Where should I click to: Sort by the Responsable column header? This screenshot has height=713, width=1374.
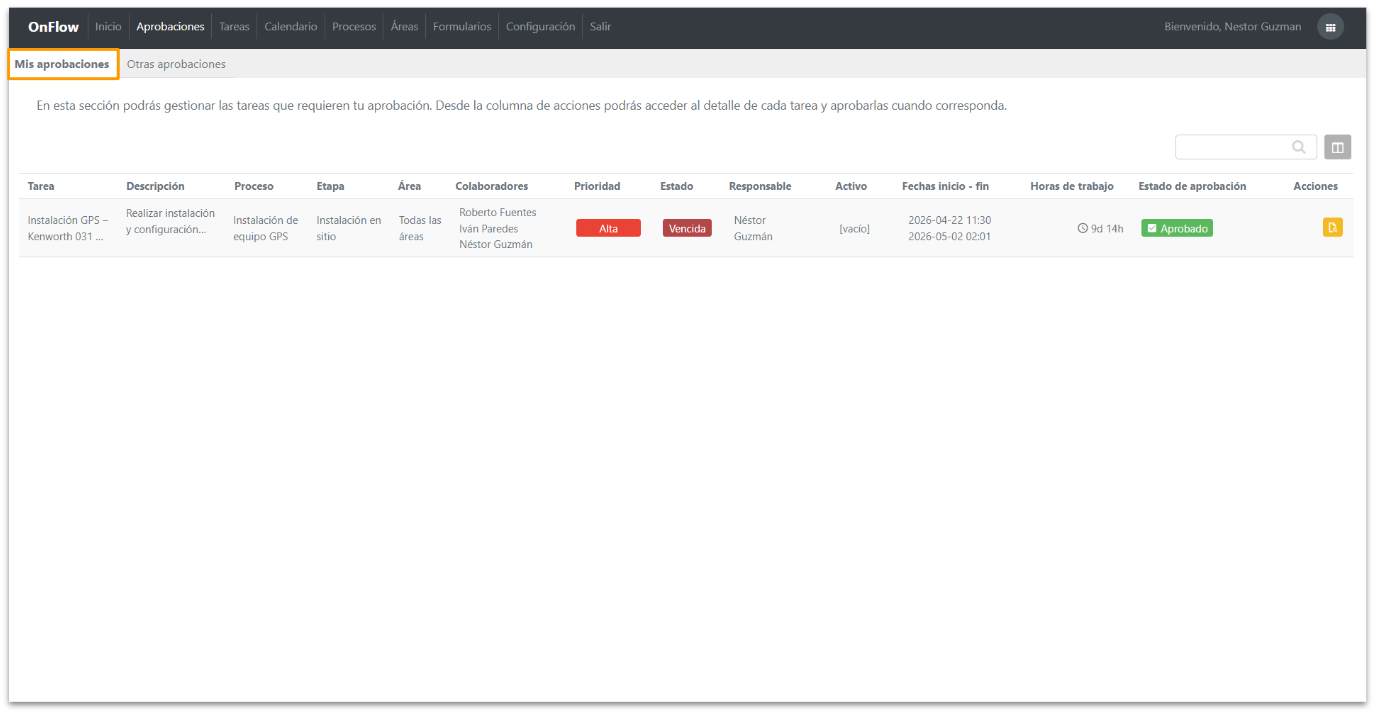point(760,186)
